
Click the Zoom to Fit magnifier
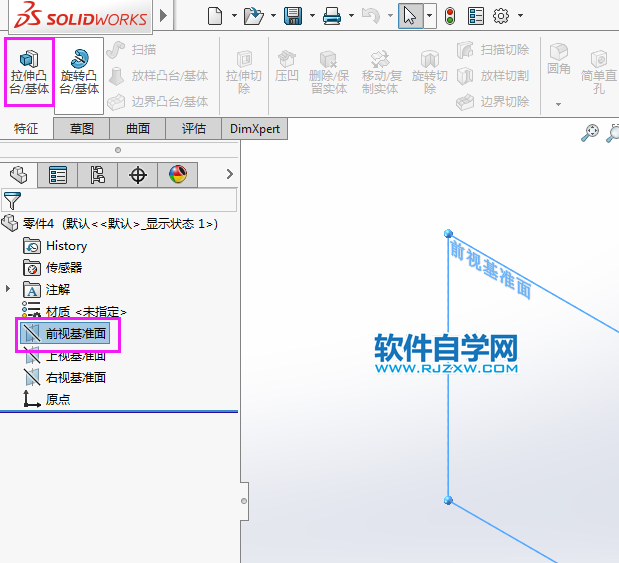click(590, 133)
